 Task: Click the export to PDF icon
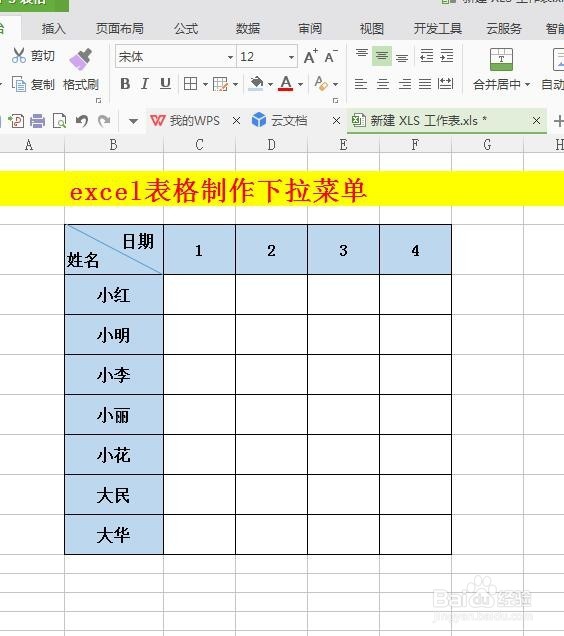[16, 121]
